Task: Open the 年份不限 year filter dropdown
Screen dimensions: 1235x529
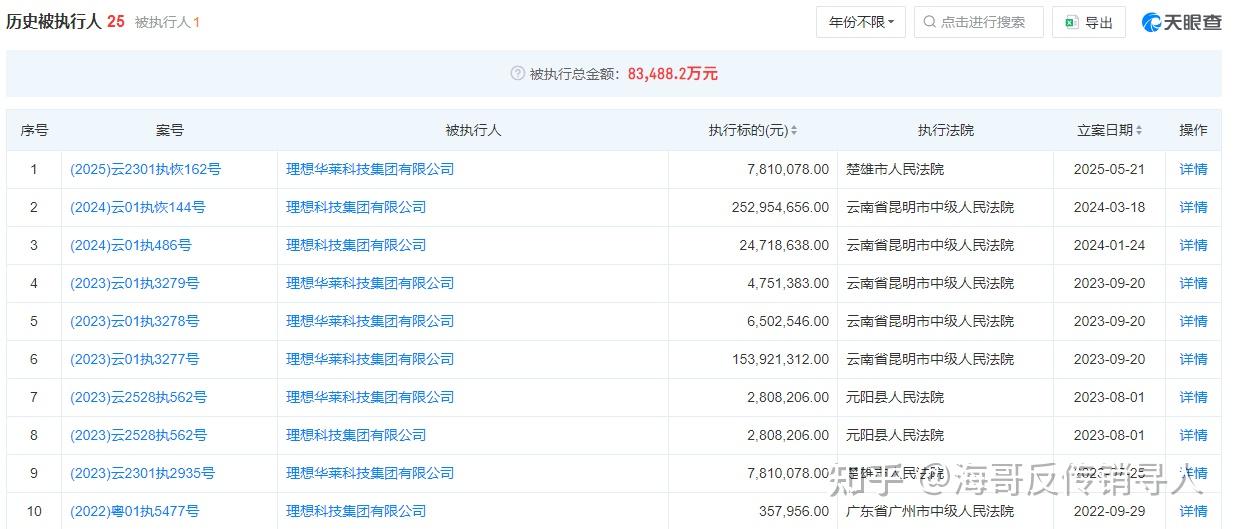Action: 861,22
